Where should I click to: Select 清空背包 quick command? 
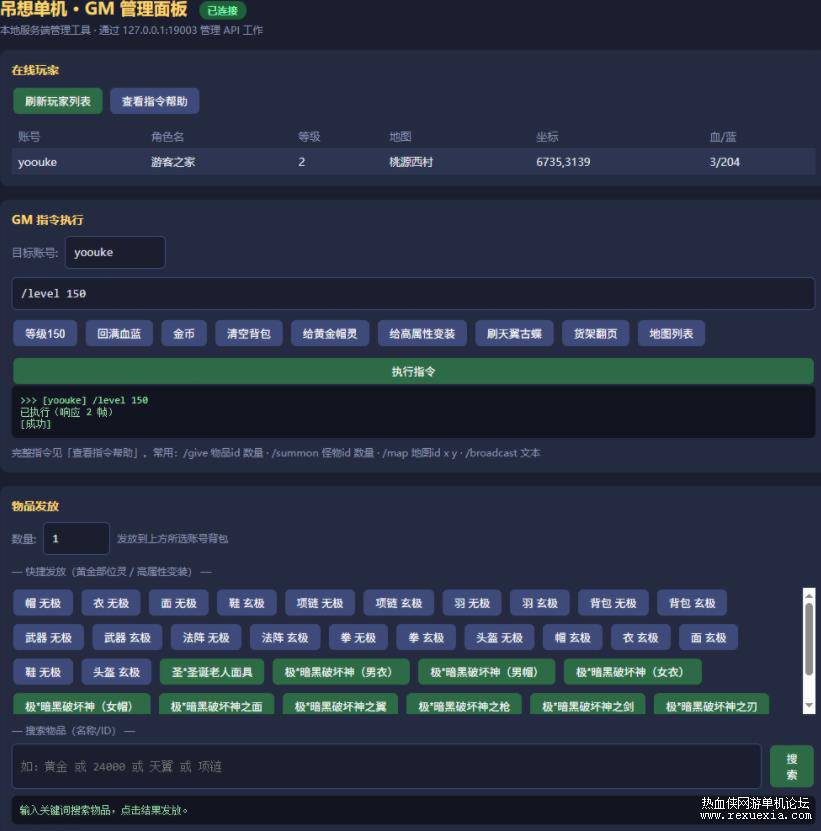pyautogui.click(x=249, y=333)
